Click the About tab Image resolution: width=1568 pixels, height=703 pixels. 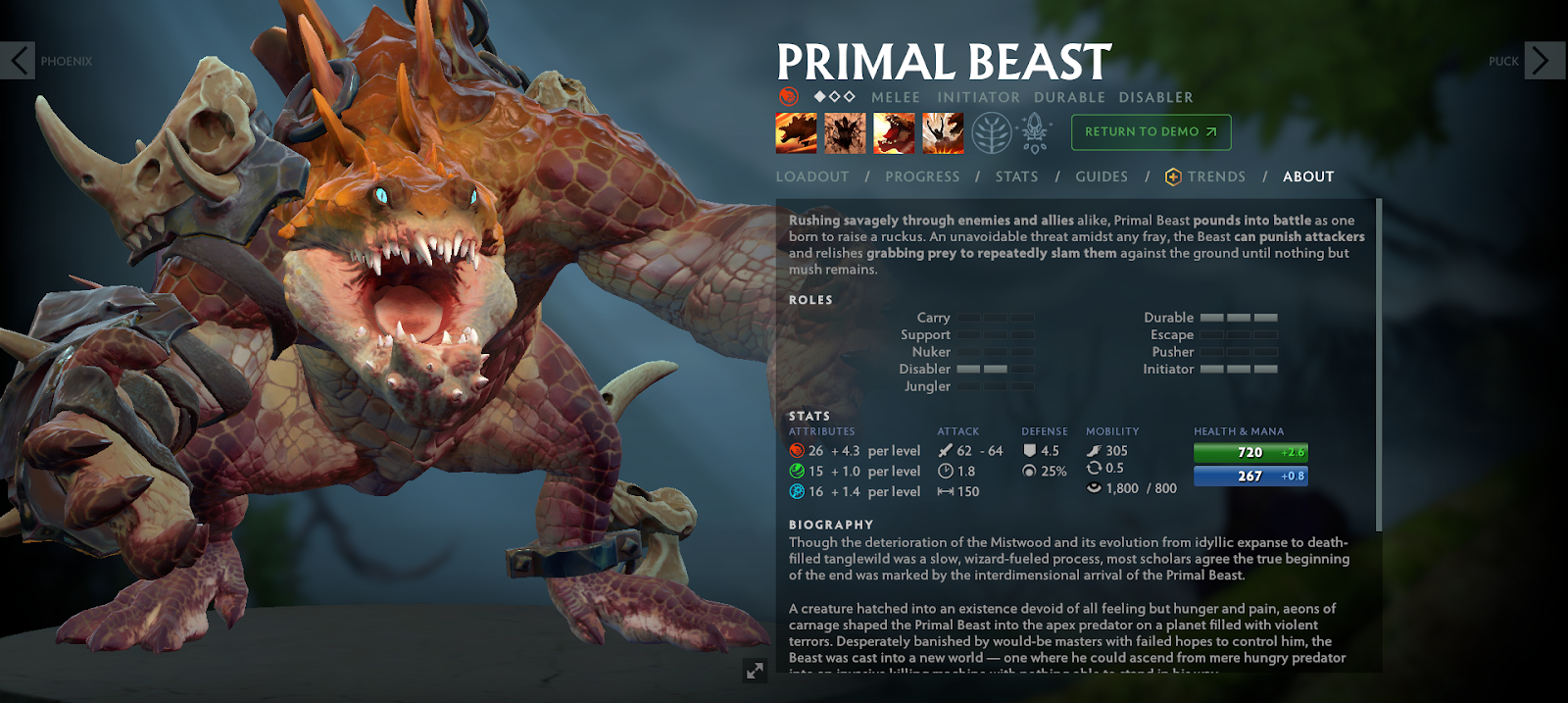(1308, 176)
